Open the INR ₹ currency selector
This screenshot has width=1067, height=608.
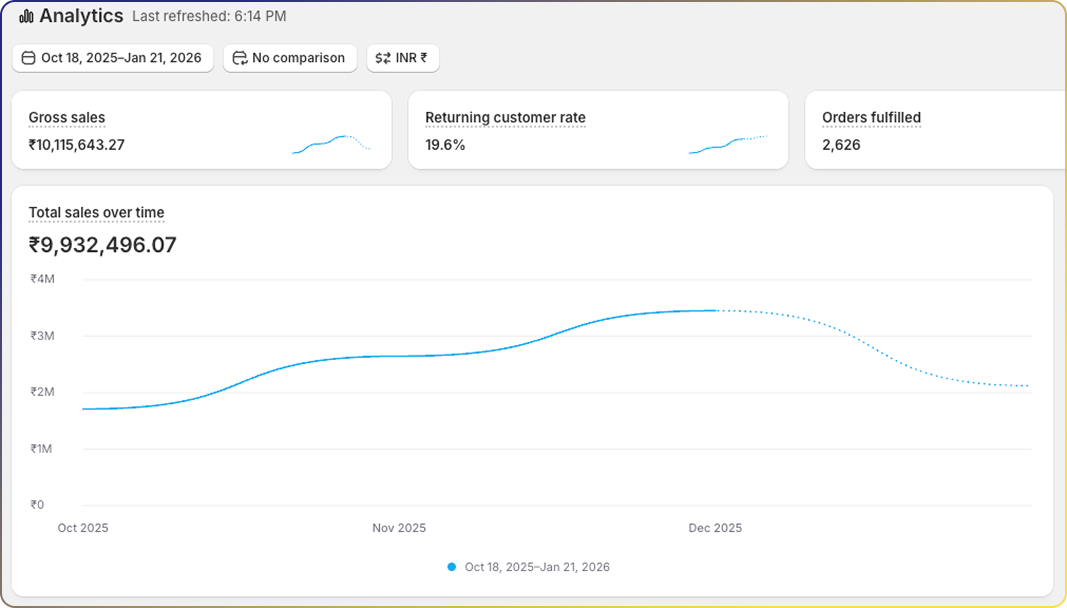pos(403,58)
